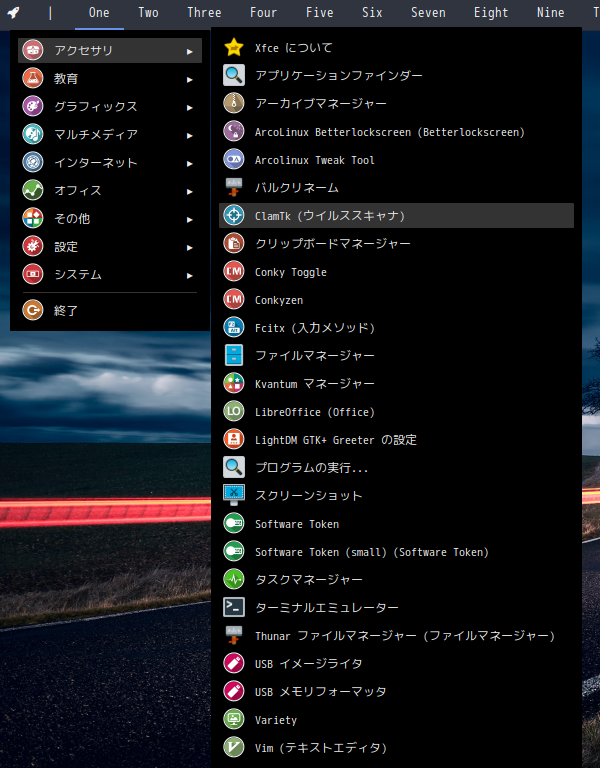Open the その他 category
Screen dimensions: 600x768
(x=110, y=218)
